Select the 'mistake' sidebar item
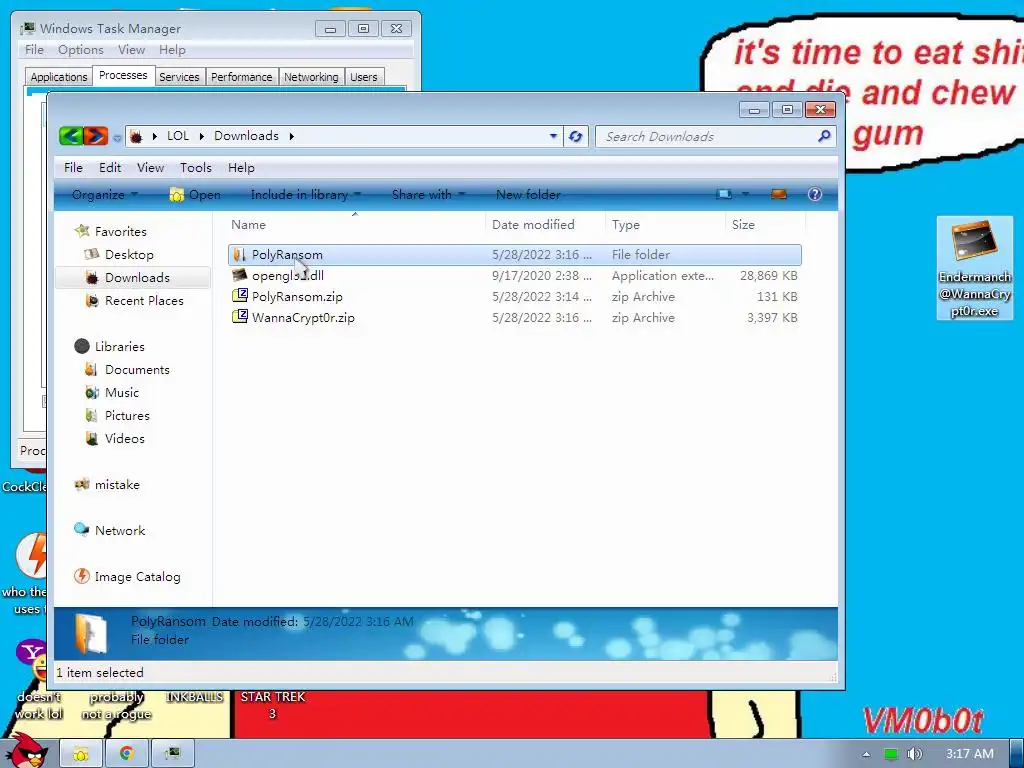Viewport: 1024px width, 768px height. click(x=116, y=485)
